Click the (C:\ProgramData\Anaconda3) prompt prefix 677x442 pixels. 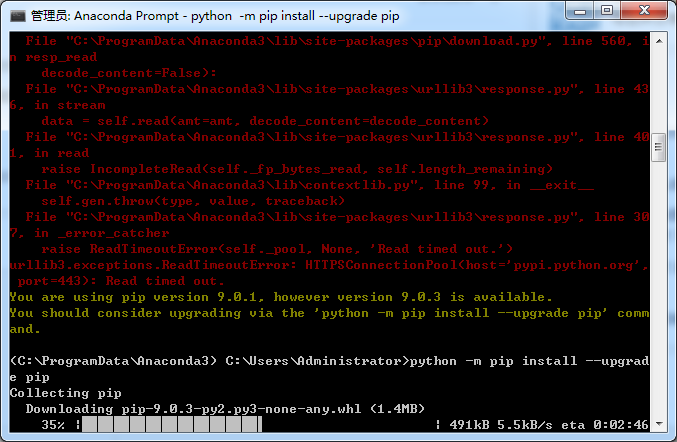click(x=113, y=361)
